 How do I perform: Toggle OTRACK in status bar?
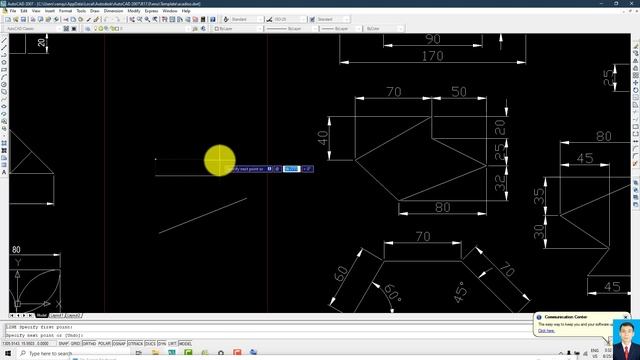pos(135,344)
